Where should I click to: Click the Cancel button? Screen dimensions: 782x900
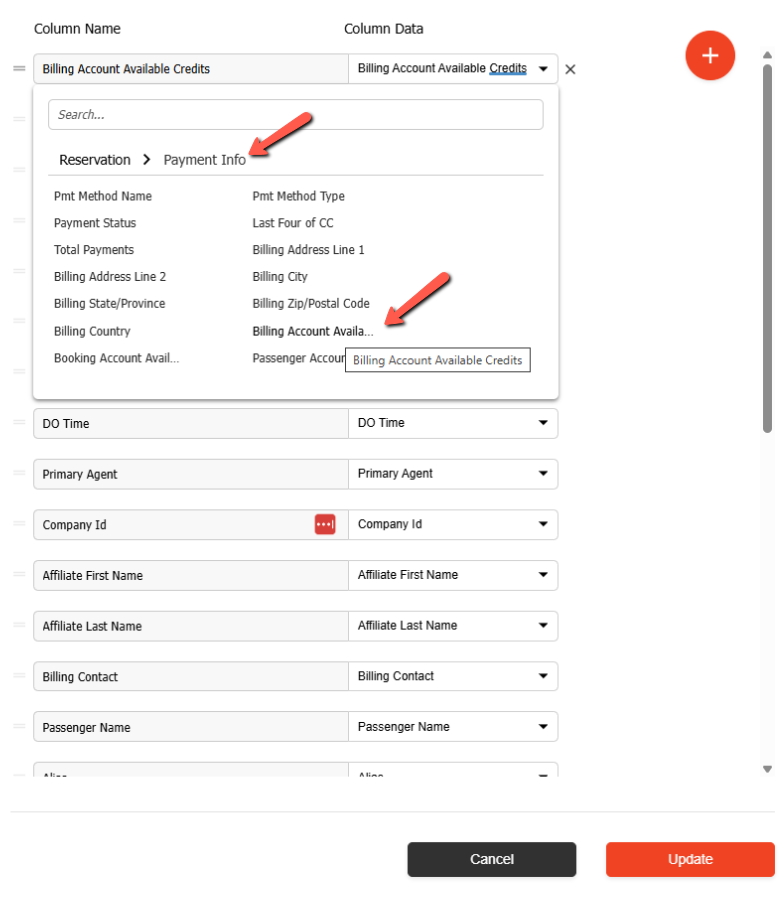click(491, 859)
